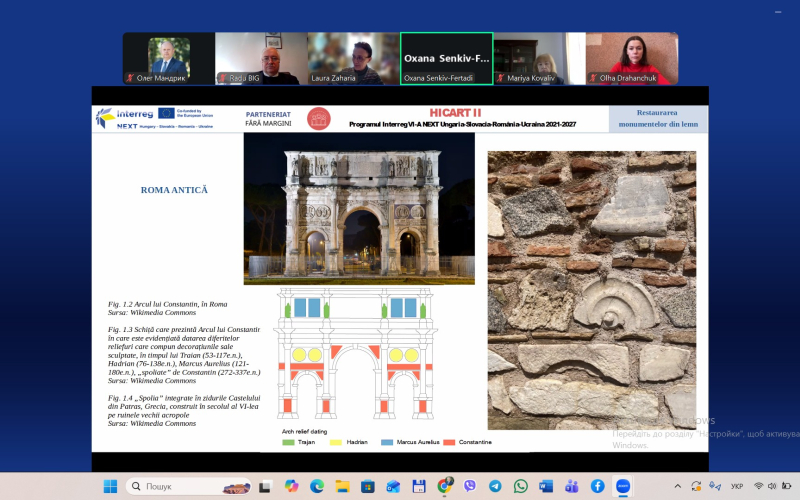Image resolution: width=800 pixels, height=500 pixels.
Task: Switch the УКР keyboard language indicator
Action: click(736, 486)
